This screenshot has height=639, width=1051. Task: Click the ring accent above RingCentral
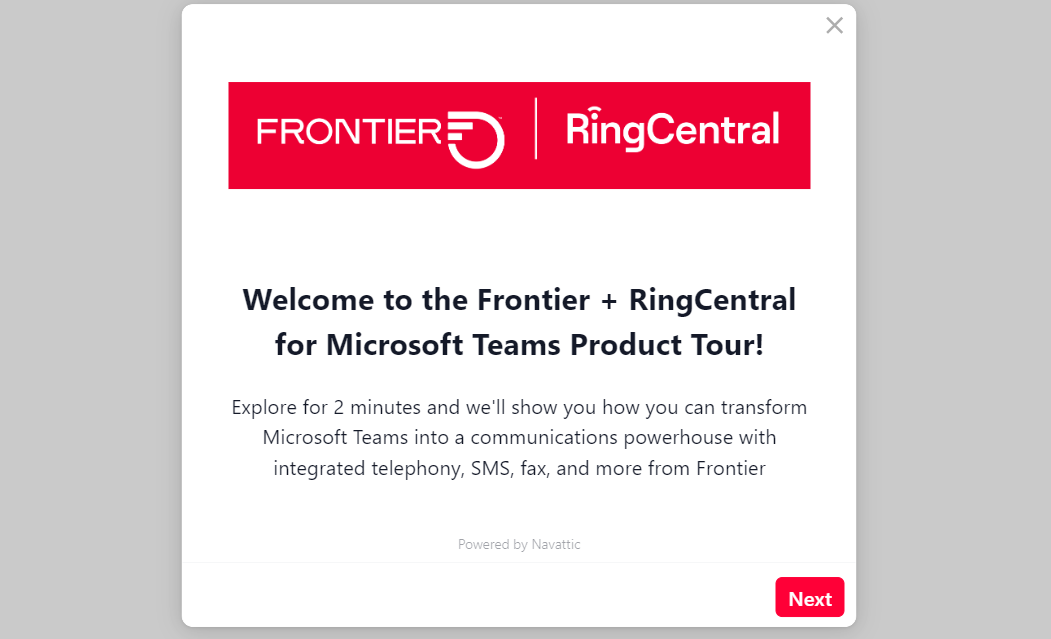593,110
